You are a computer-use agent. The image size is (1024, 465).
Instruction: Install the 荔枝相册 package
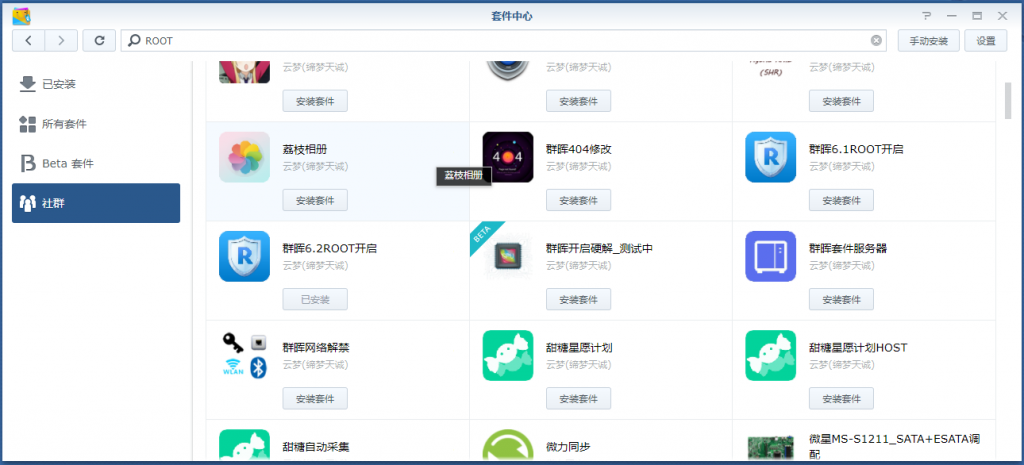click(315, 200)
